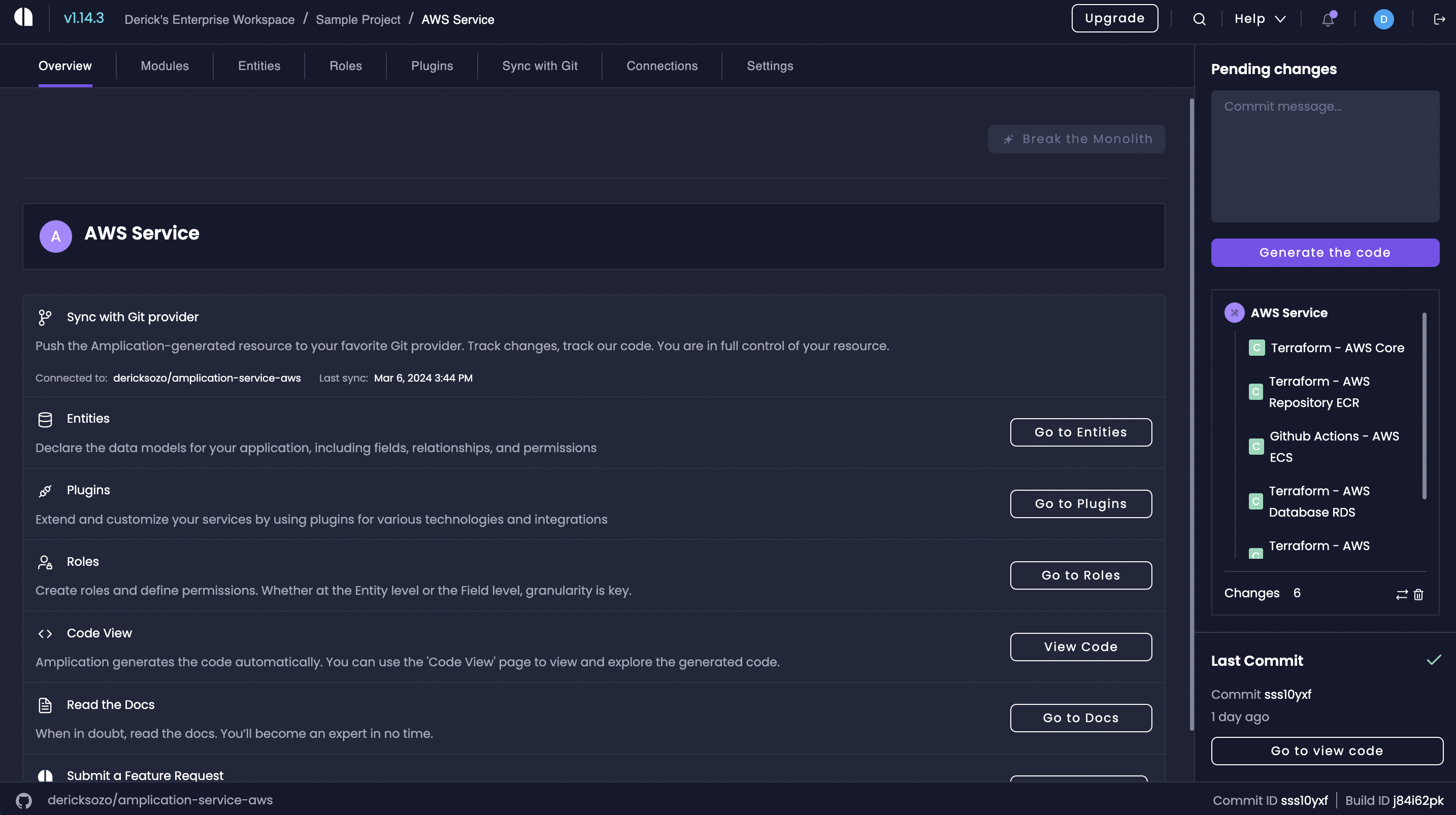The width and height of the screenshot is (1456, 815).
Task: Click the green C badge for Repository ECR
Action: click(1255, 392)
